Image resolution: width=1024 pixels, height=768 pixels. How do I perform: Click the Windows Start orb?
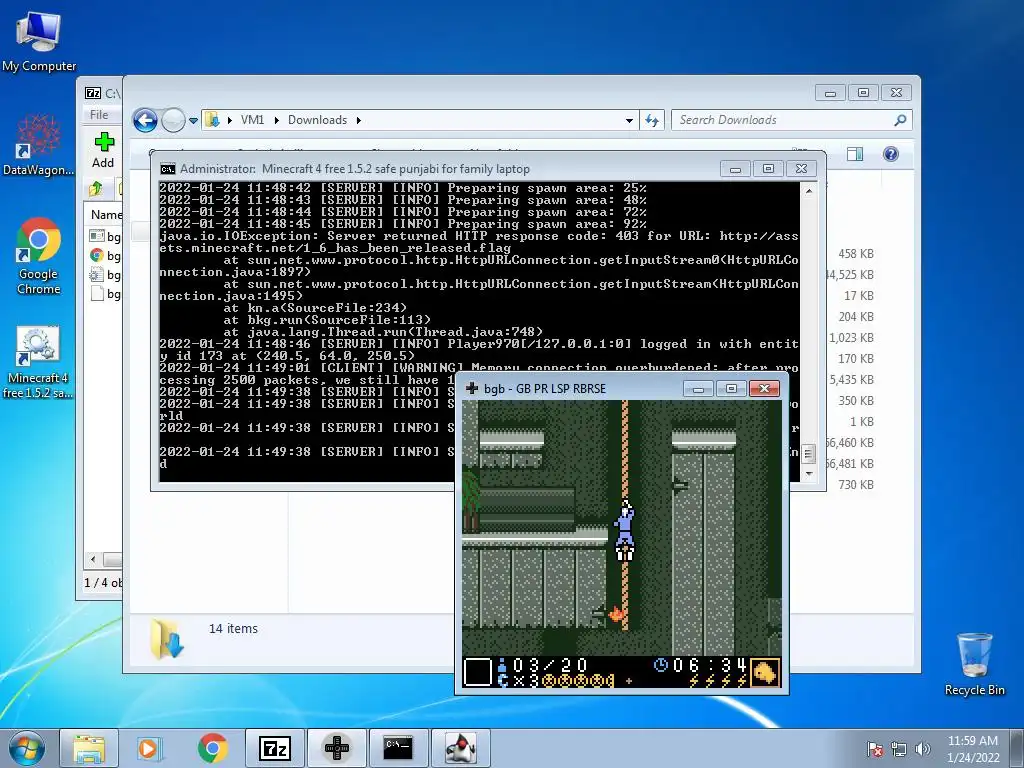tap(27, 748)
